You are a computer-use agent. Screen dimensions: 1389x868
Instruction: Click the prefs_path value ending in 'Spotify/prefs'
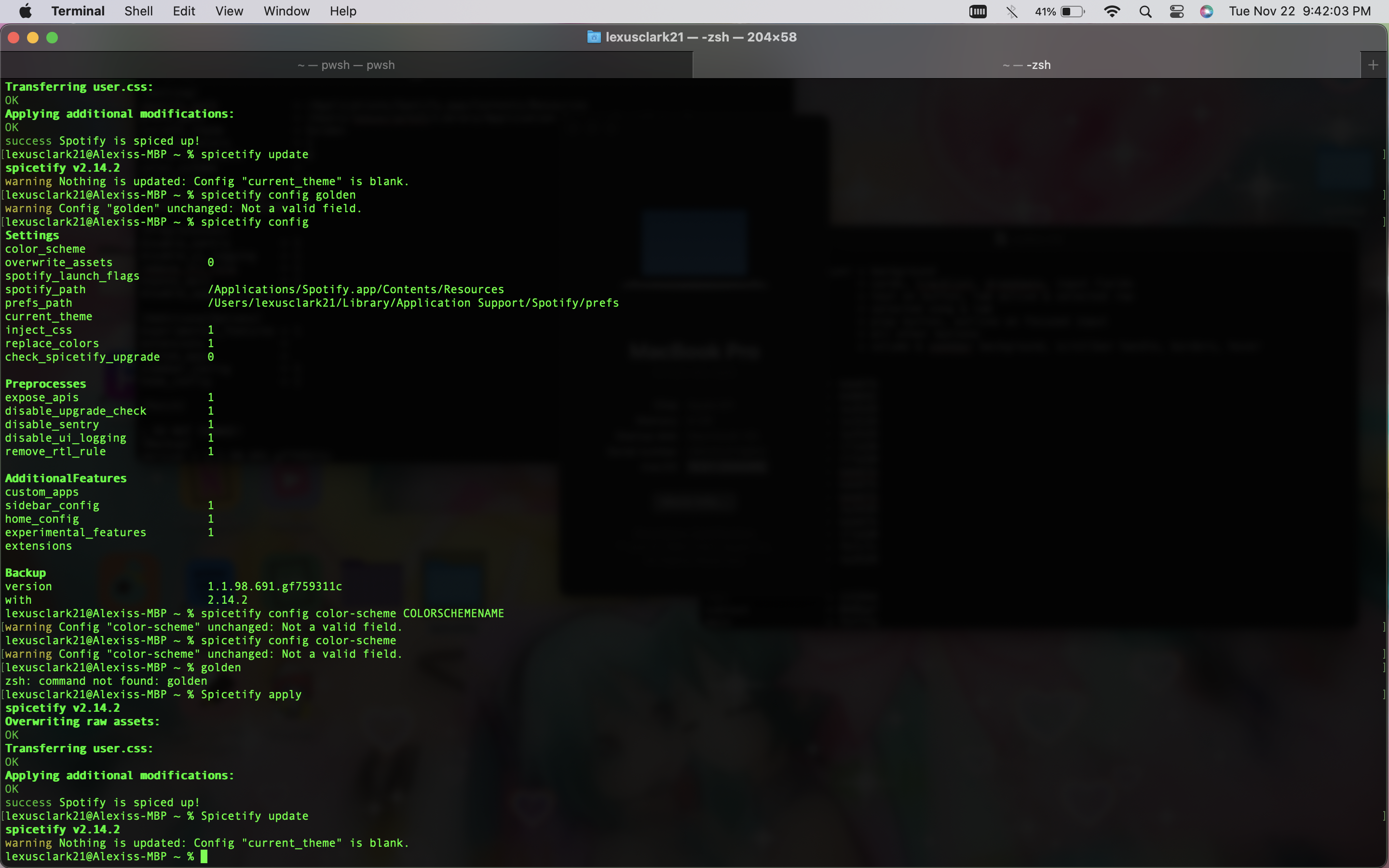click(x=413, y=302)
